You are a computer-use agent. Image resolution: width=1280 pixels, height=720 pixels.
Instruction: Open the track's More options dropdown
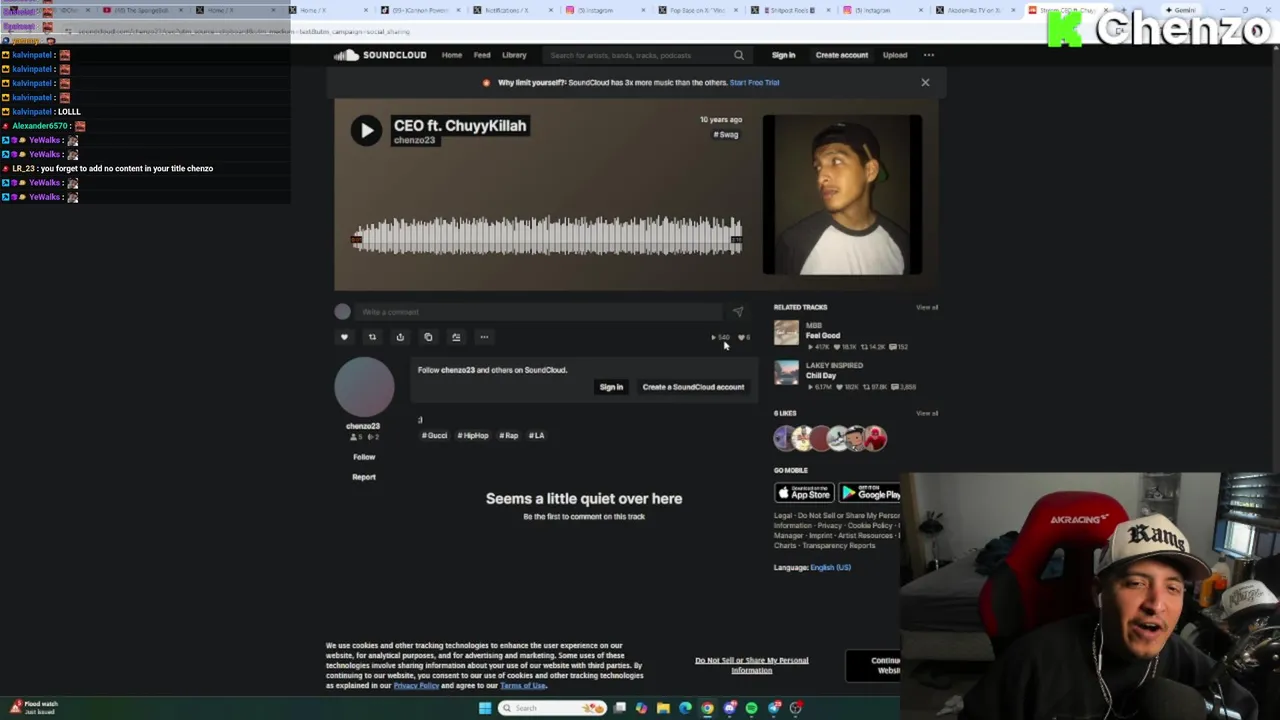[x=484, y=337]
